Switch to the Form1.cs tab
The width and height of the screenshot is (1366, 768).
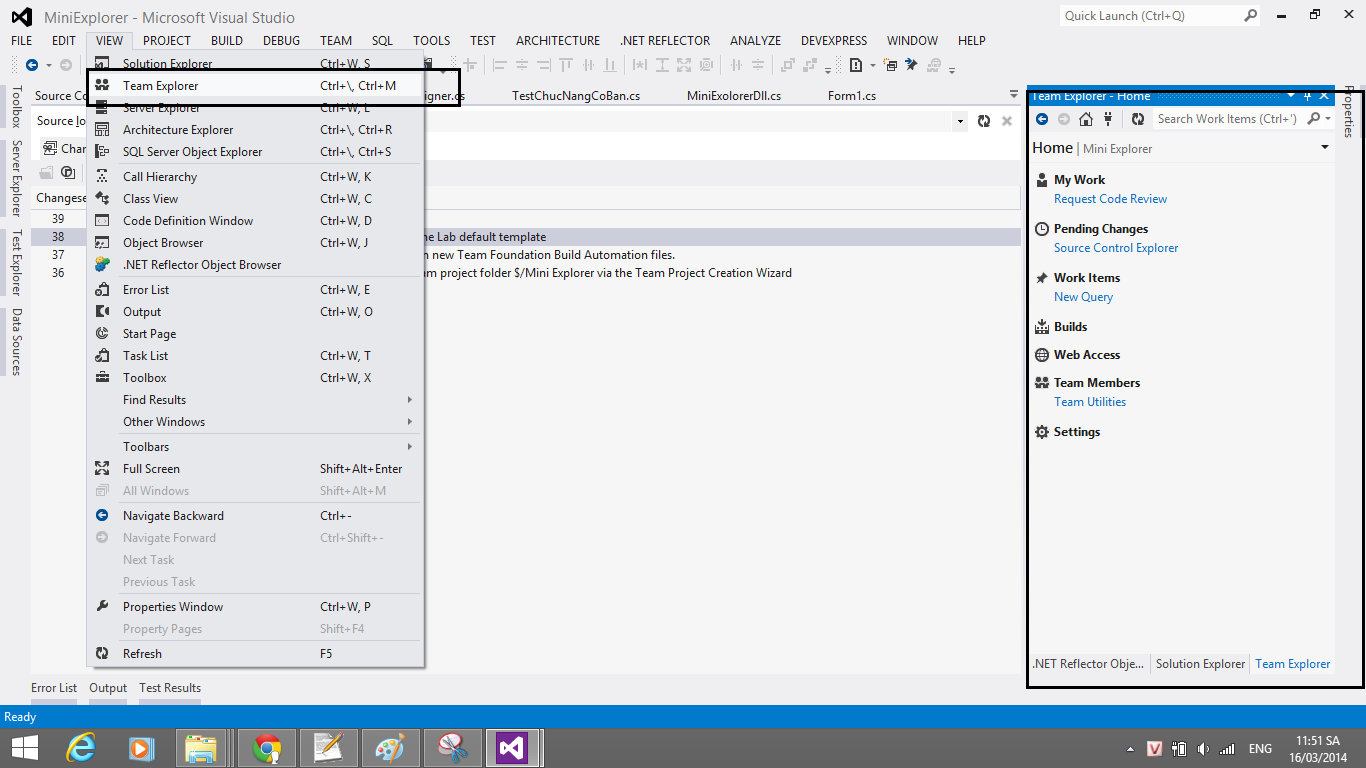[x=852, y=96]
